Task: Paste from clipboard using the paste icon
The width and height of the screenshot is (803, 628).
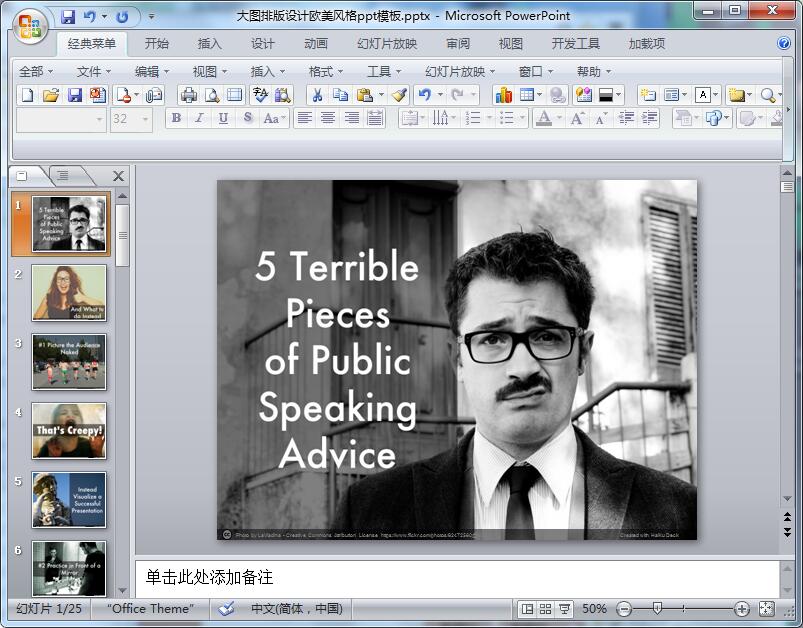Action: (365, 95)
